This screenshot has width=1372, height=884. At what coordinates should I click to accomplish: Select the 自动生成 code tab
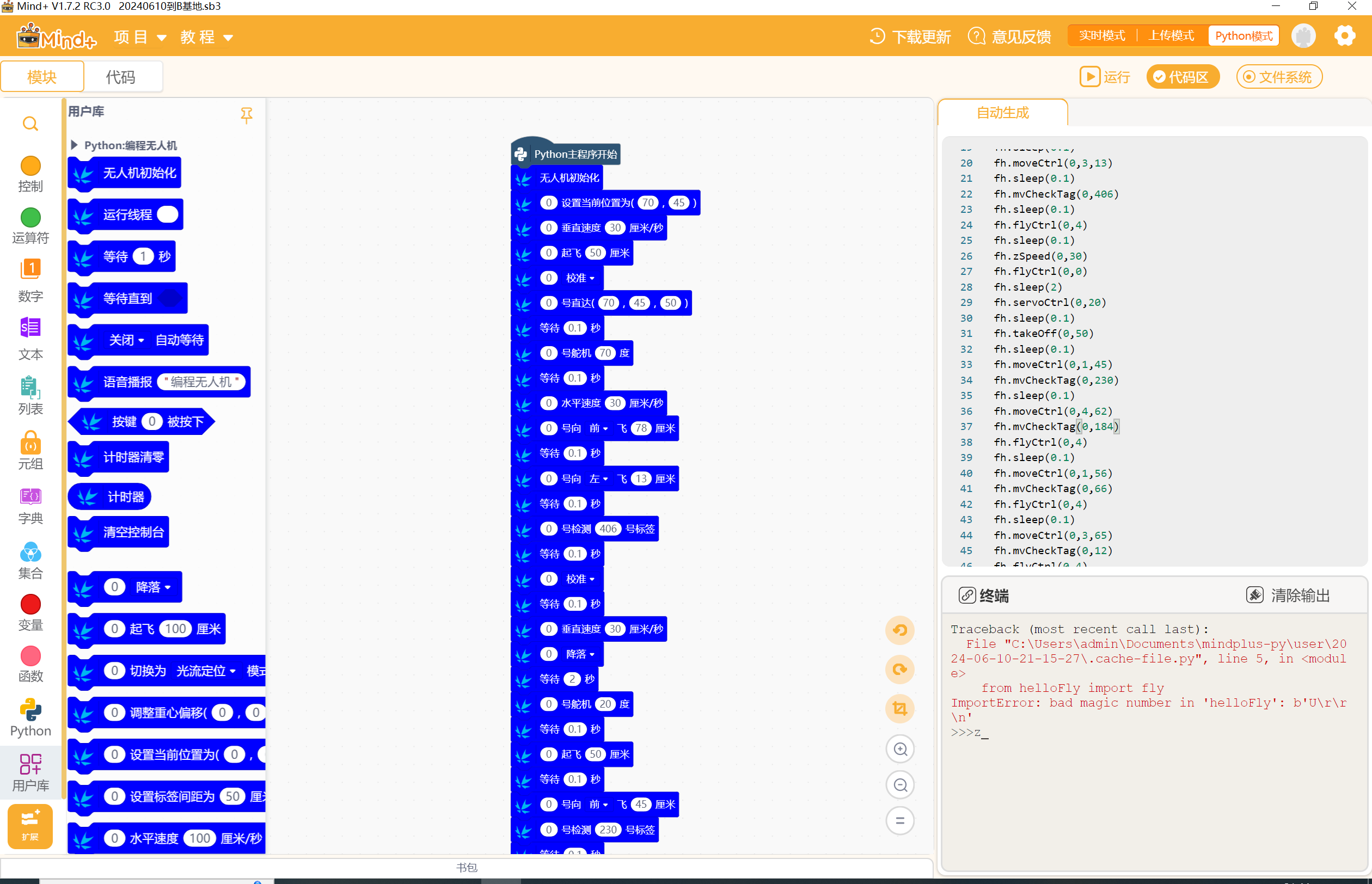point(1002,113)
